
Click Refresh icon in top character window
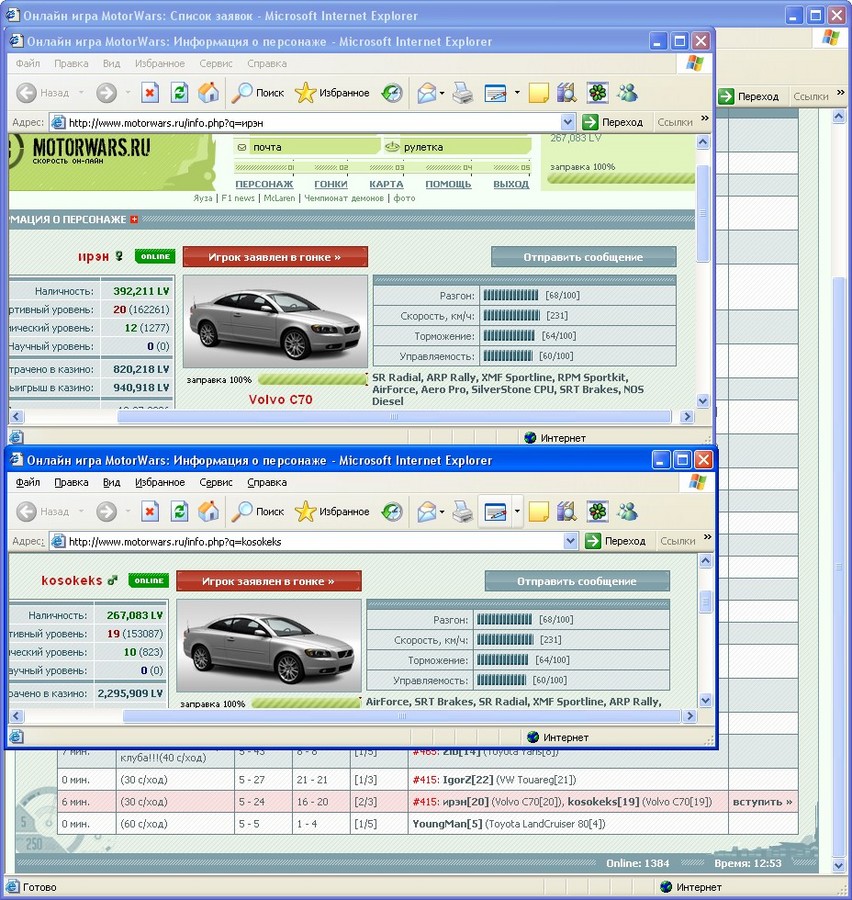(180, 92)
